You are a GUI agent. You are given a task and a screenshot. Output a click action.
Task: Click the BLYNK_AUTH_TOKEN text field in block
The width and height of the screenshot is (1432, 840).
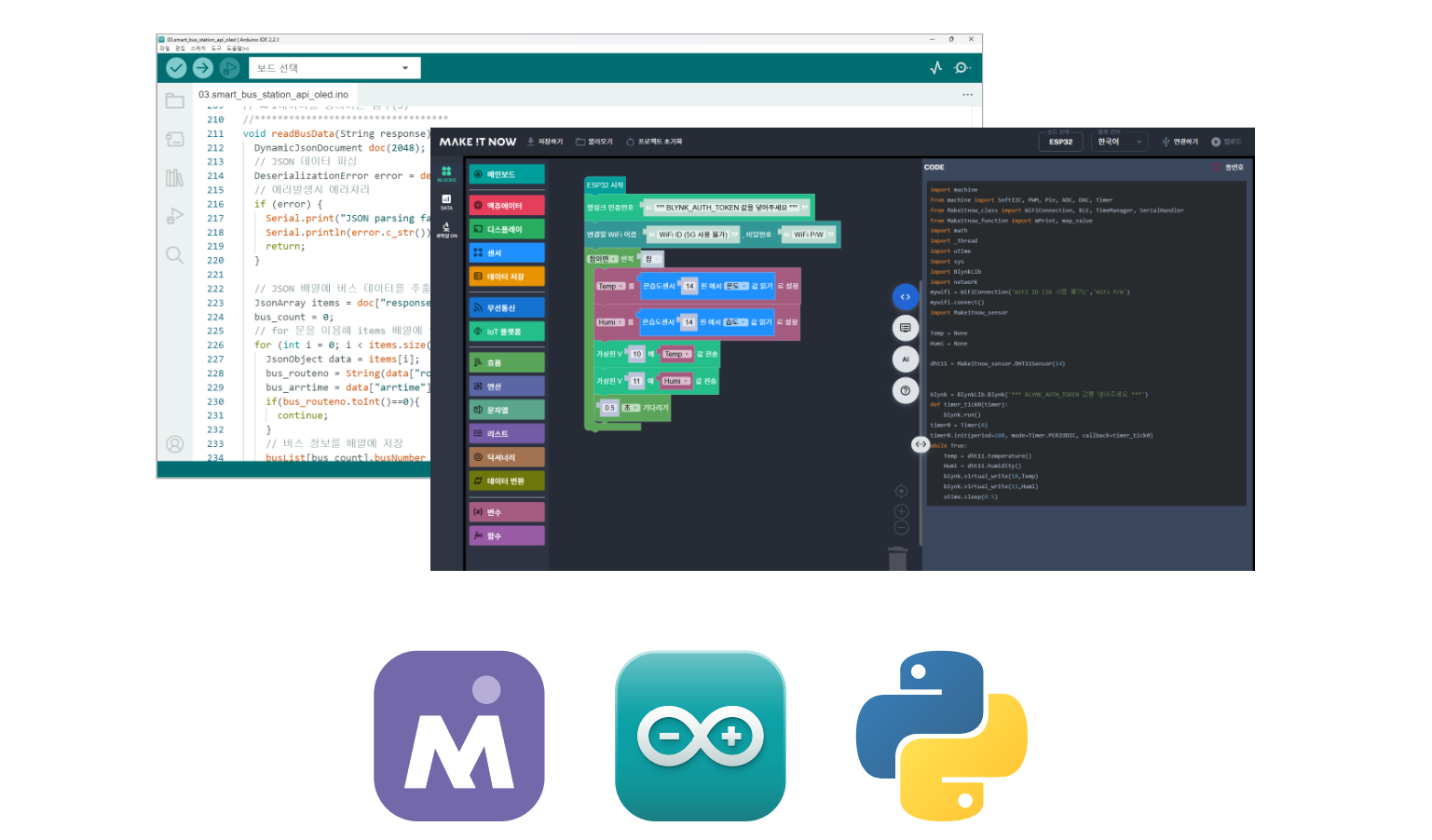click(727, 208)
